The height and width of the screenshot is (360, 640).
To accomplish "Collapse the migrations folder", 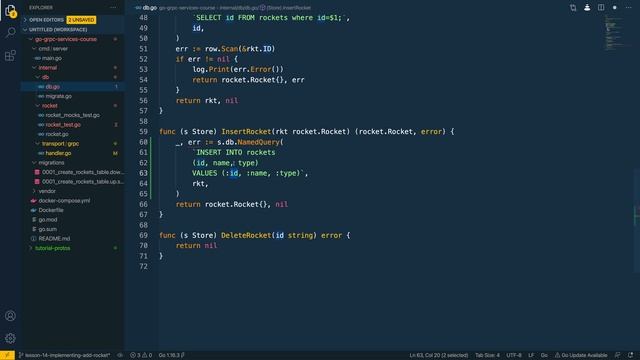I will pos(34,163).
